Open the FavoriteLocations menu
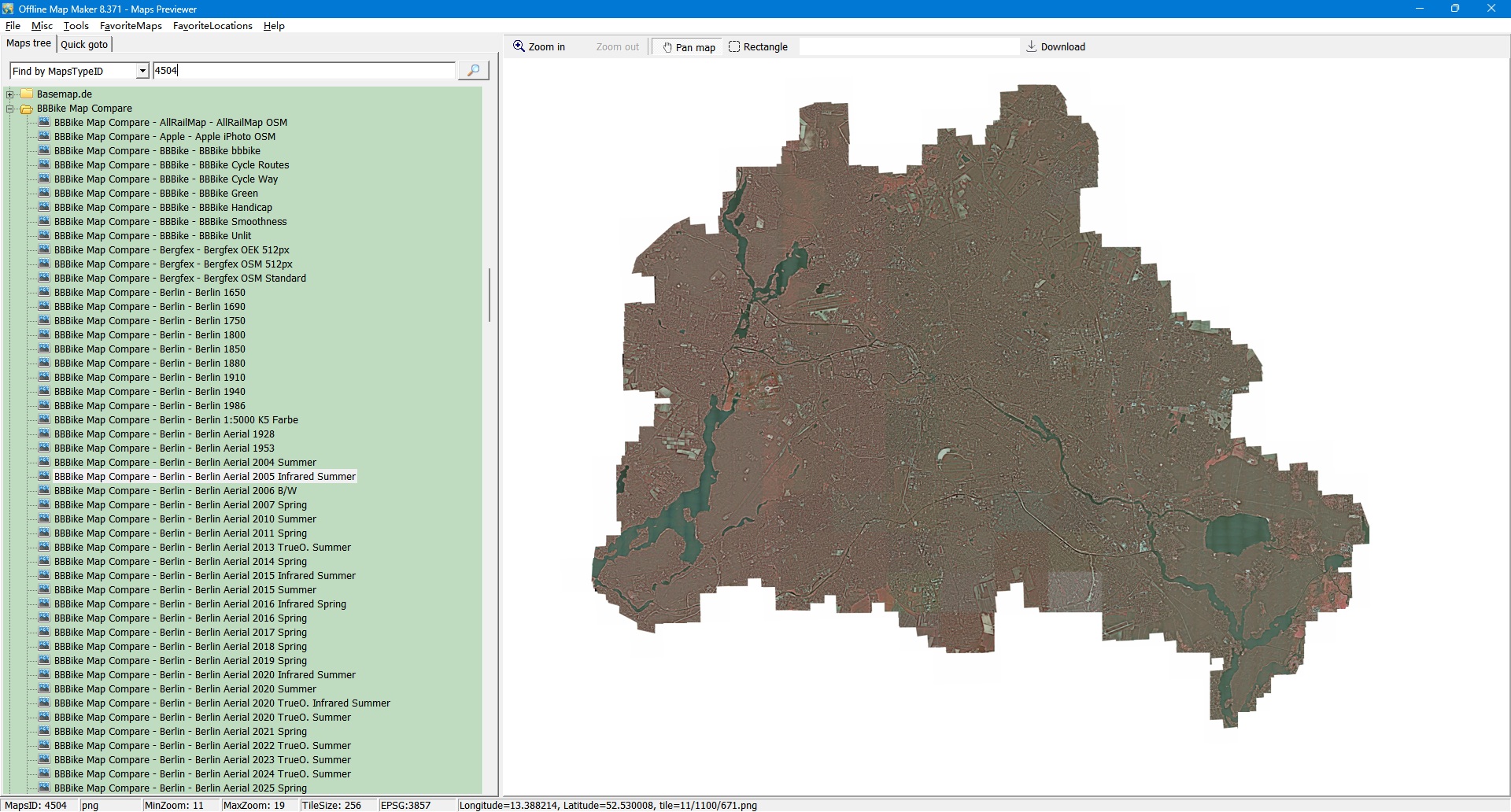The width and height of the screenshot is (1511, 812). click(212, 26)
